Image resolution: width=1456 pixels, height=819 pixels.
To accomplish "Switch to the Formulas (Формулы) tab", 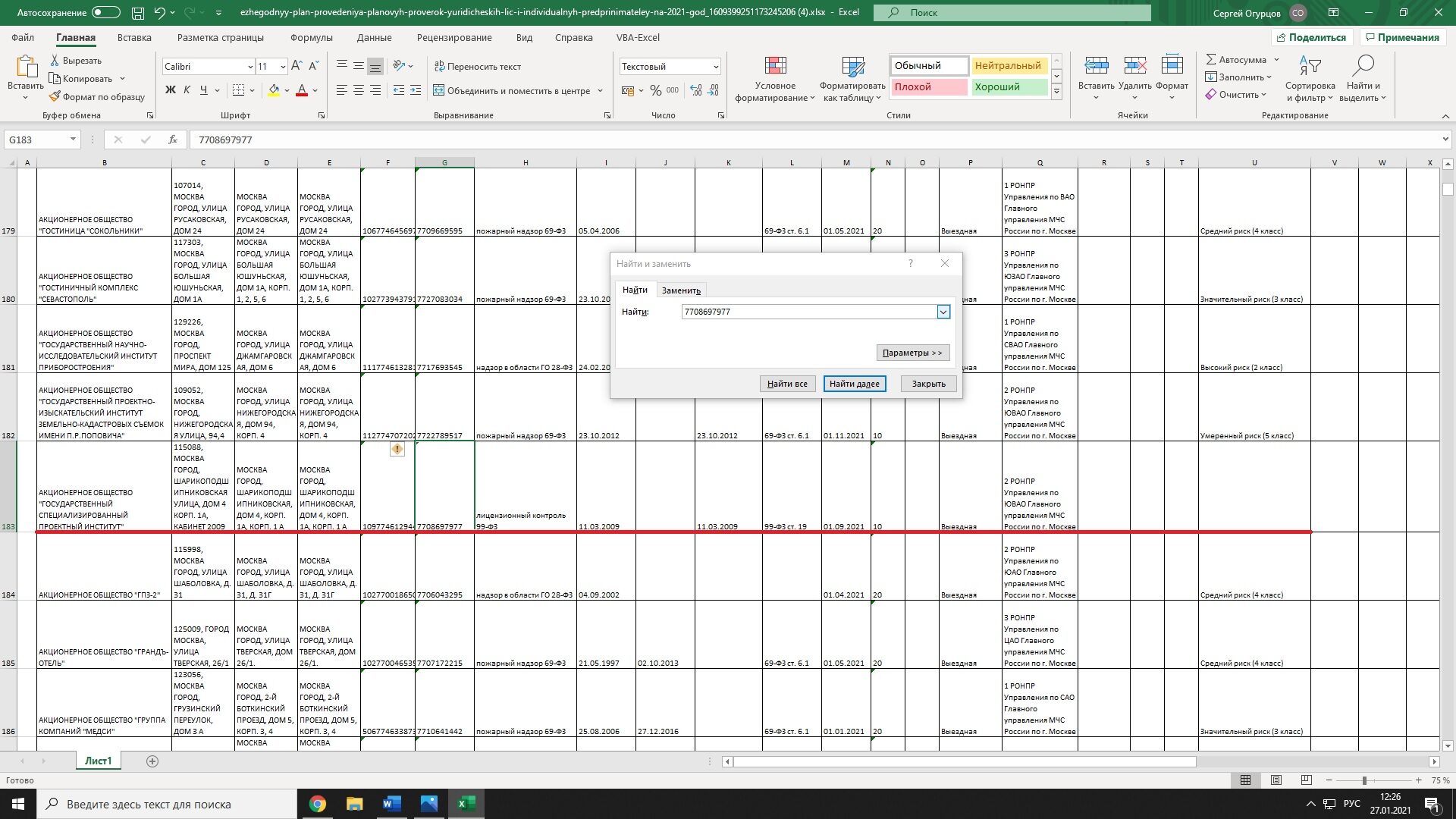I will tap(311, 37).
